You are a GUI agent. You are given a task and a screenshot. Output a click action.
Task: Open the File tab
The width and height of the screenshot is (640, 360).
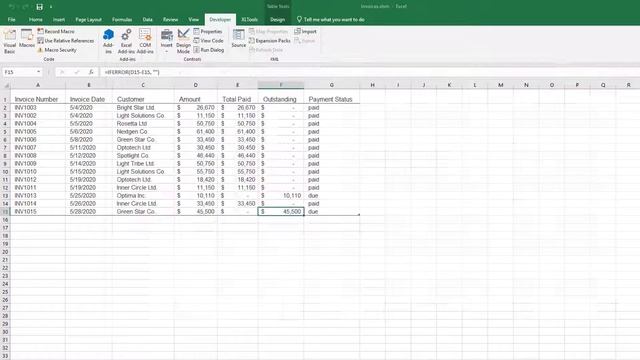point(11,20)
